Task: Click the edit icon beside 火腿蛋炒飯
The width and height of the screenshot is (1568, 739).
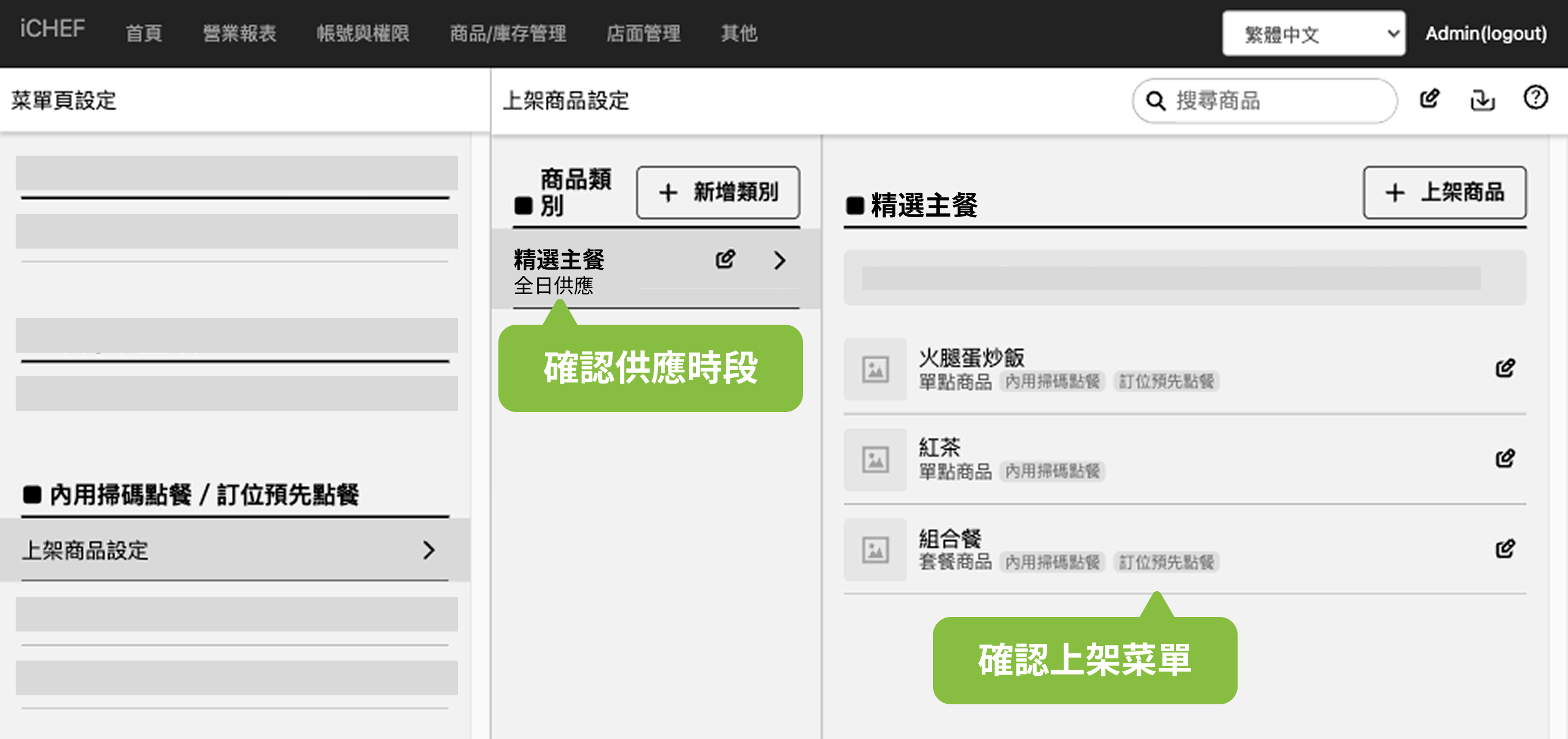Action: point(1505,368)
